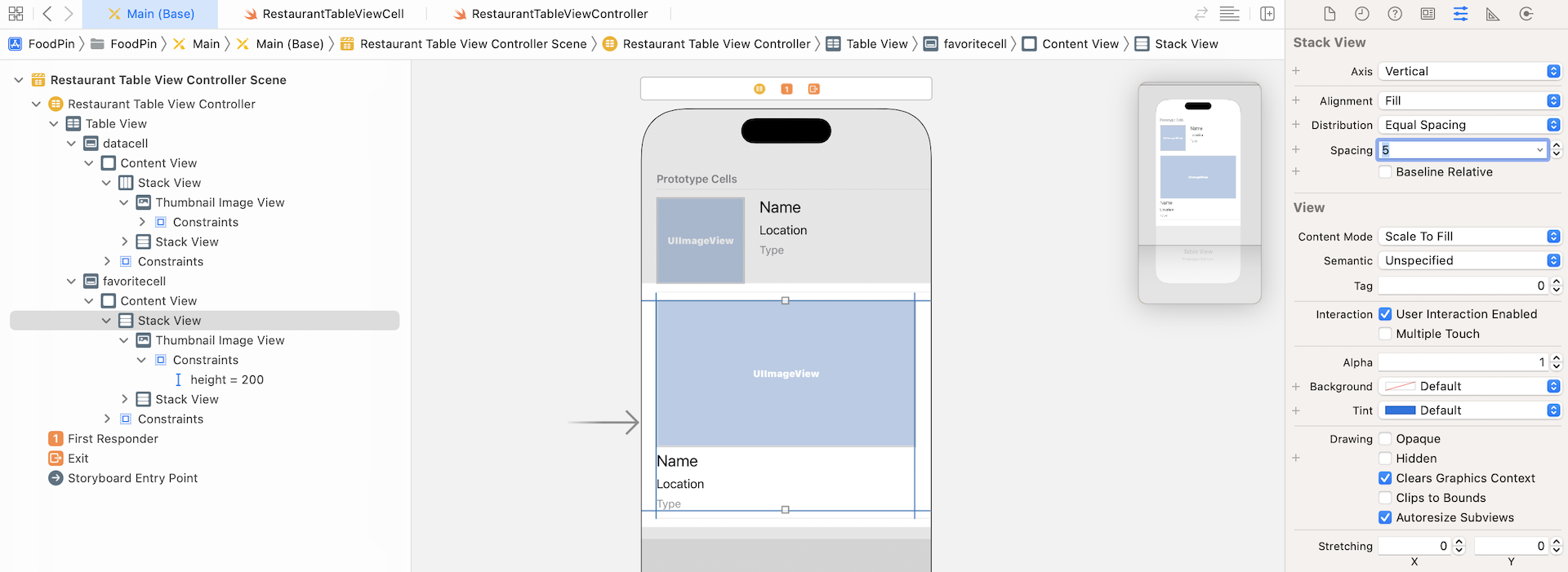Screen dimensions: 1568x572
Task: Open the Spacing combo box arrow
Action: (1539, 150)
